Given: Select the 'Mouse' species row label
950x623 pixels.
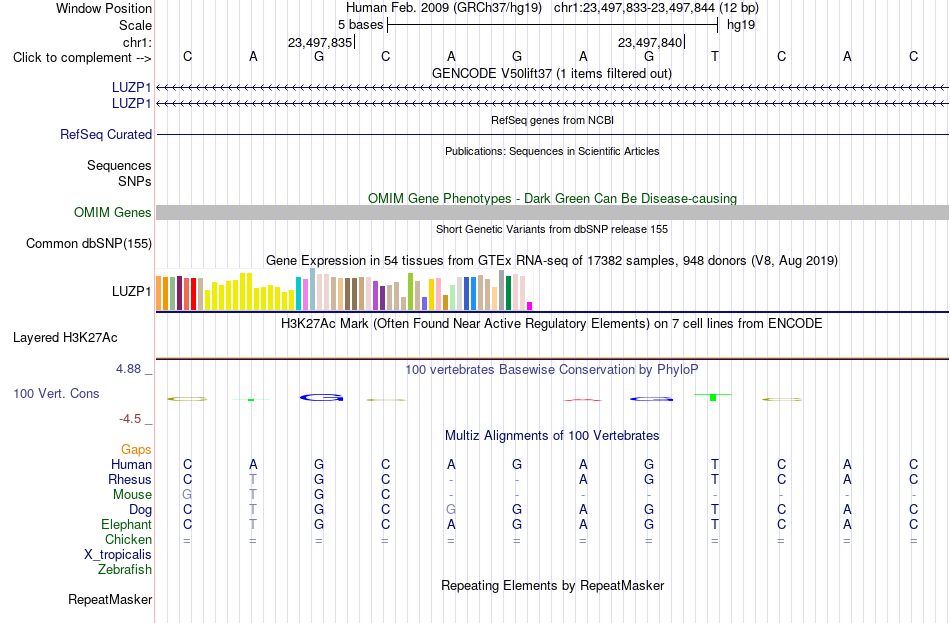Looking at the screenshot, I should (x=133, y=495).
